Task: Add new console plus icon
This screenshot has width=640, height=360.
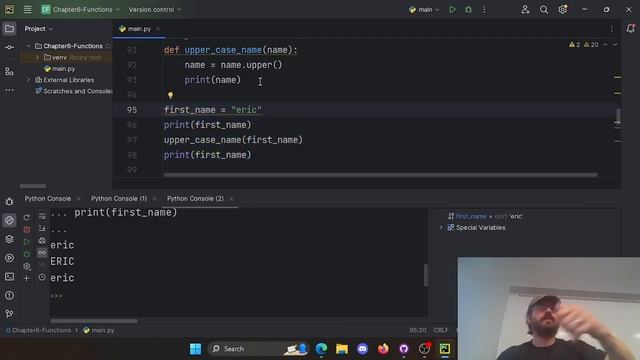Action: point(27,278)
